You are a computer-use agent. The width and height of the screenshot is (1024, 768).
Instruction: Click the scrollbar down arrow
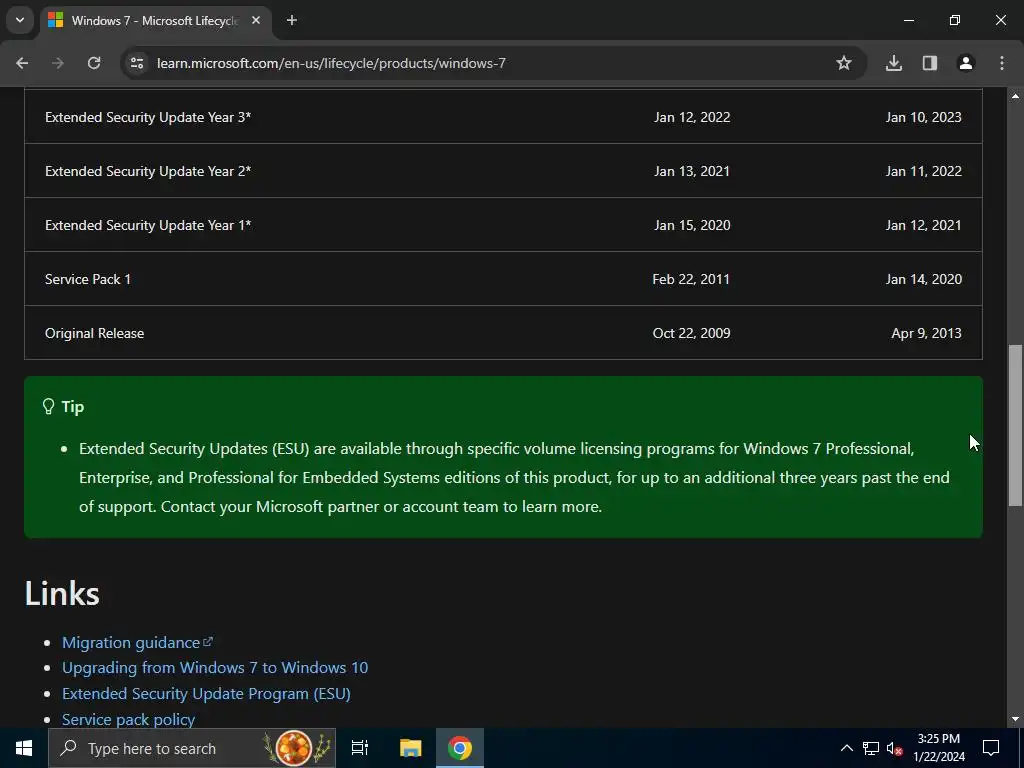pyautogui.click(x=1015, y=719)
